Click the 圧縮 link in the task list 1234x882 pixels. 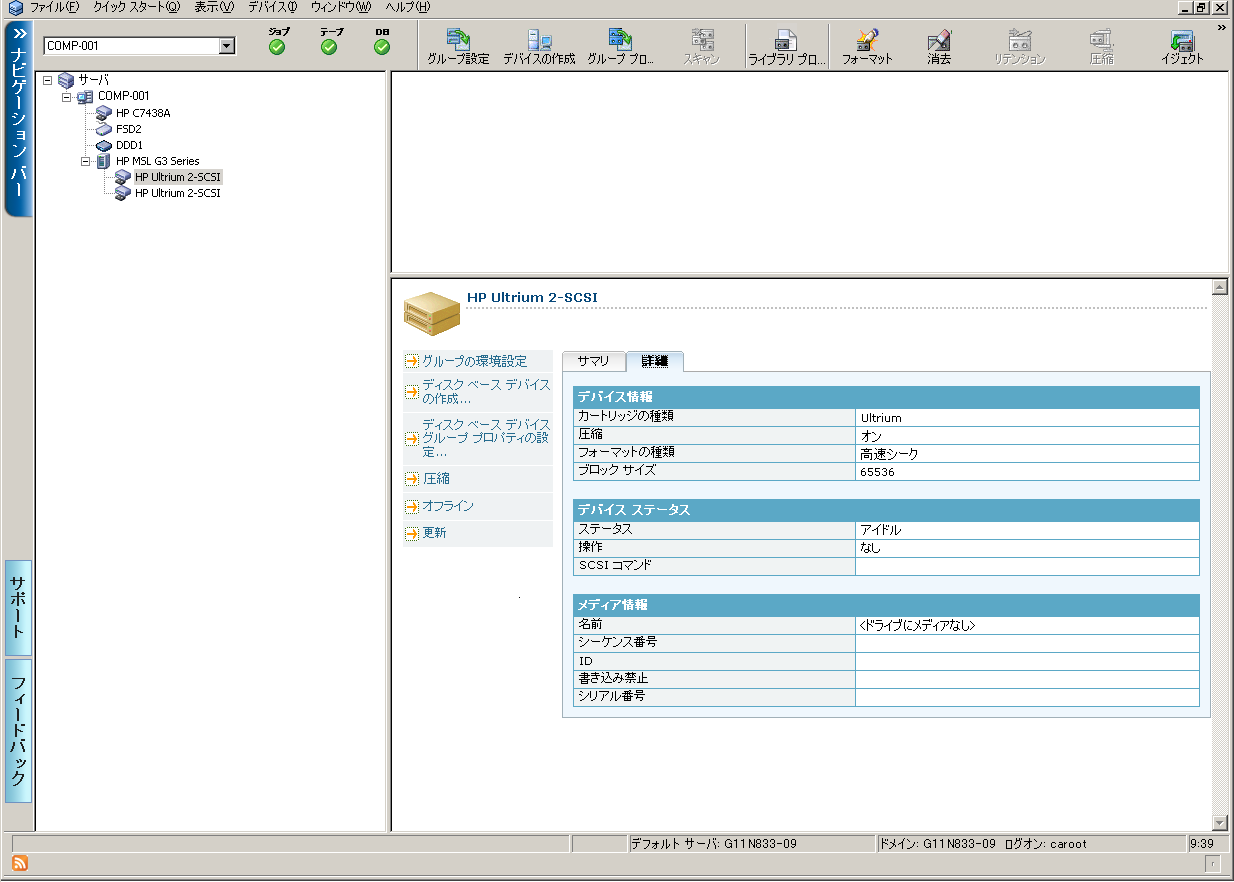click(436, 479)
